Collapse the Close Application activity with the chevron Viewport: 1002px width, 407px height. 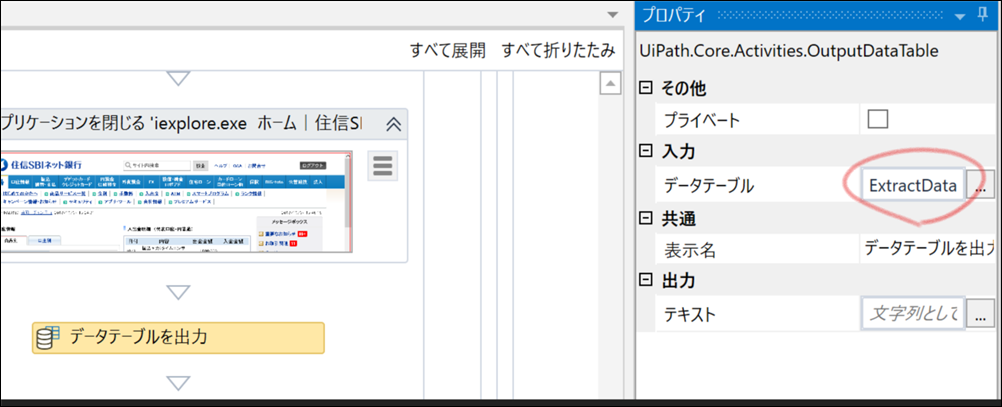(394, 125)
